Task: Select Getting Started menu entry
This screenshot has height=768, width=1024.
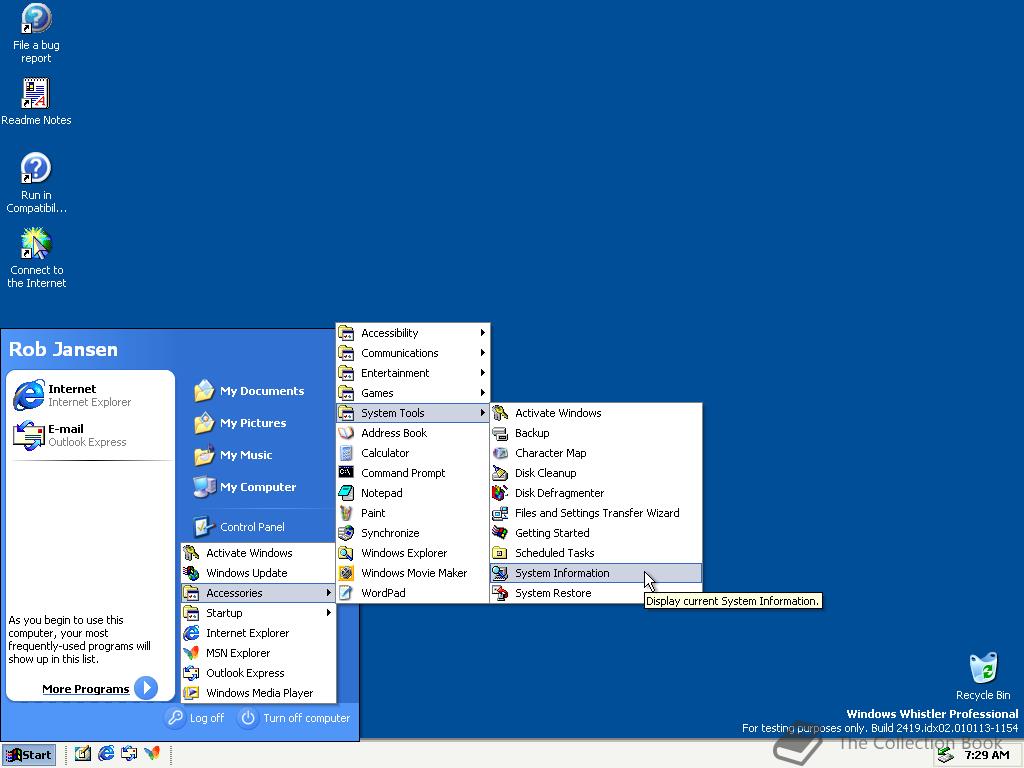Action: click(596, 533)
